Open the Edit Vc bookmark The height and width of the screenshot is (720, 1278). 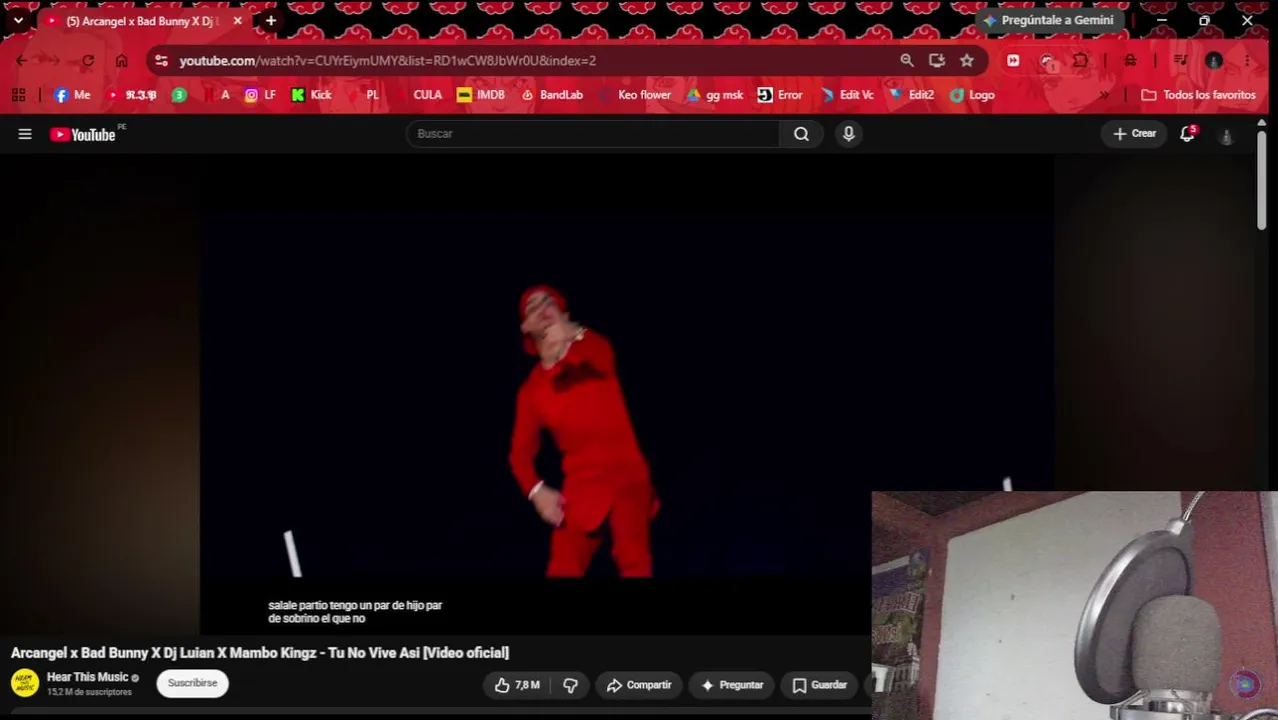[847, 95]
